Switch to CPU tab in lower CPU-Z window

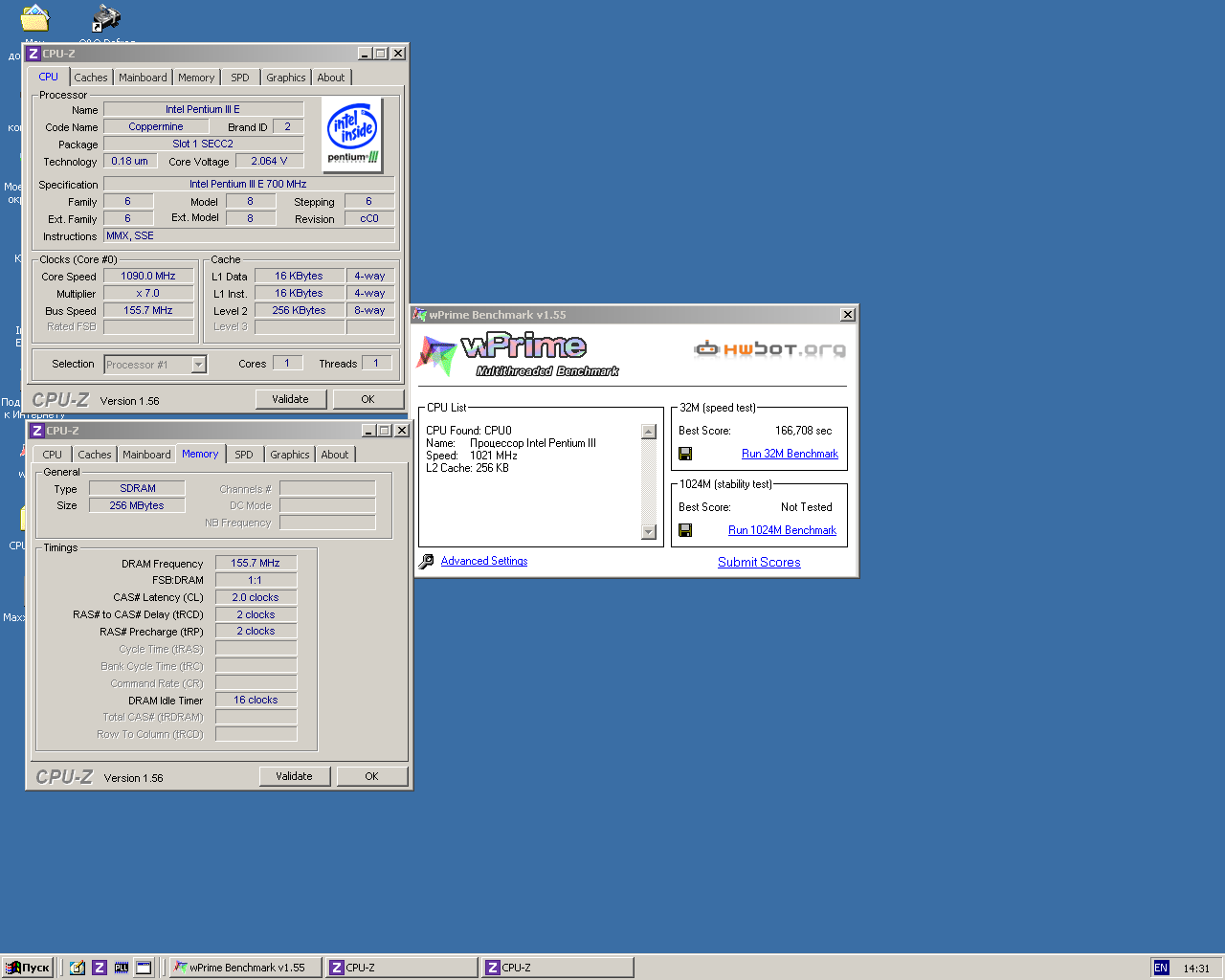[x=53, y=455]
